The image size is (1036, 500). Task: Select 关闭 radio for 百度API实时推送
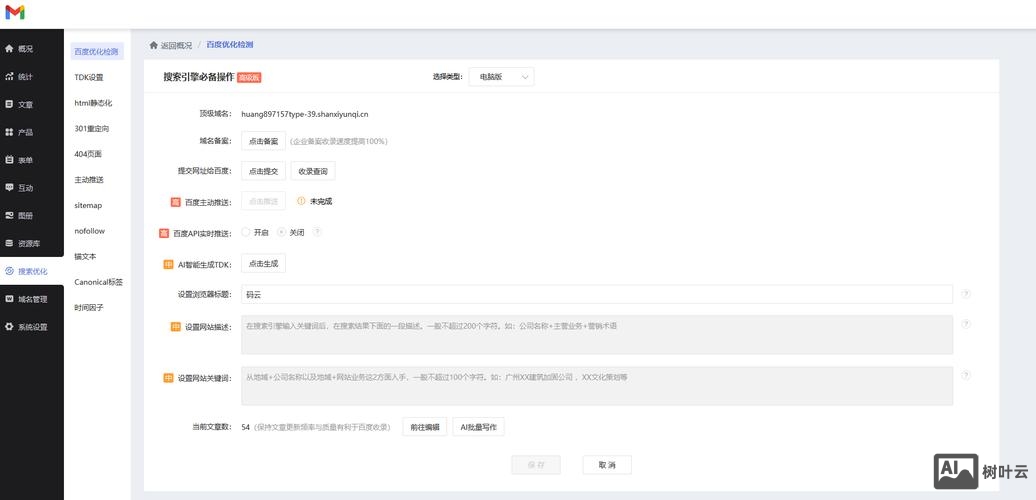(282, 232)
